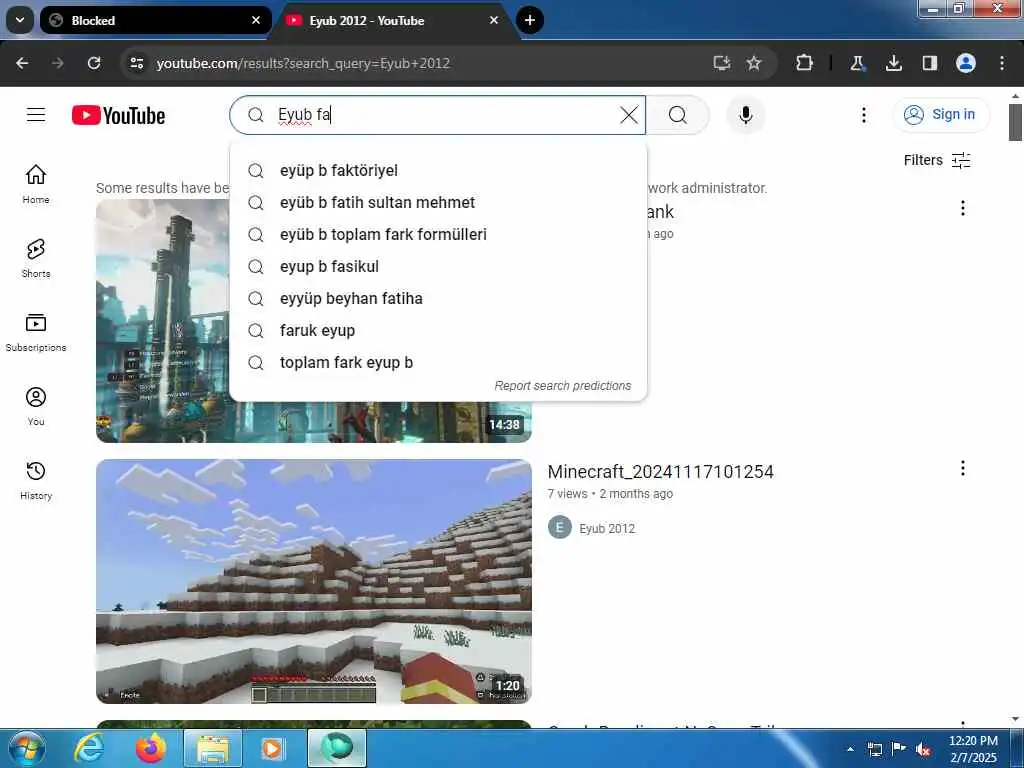Open a new browser tab

click(x=530, y=20)
